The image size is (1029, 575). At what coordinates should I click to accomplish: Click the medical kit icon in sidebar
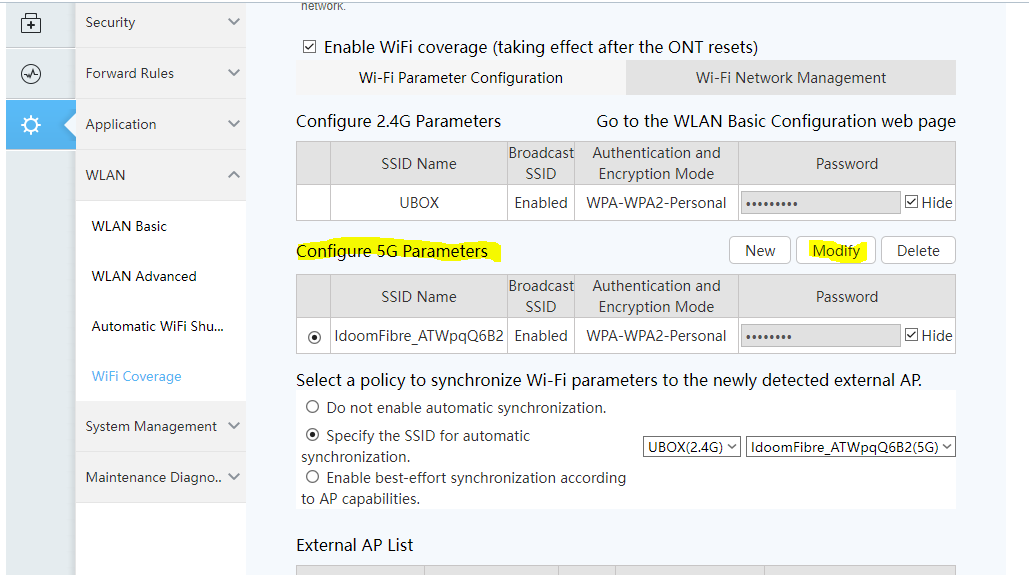point(31,23)
